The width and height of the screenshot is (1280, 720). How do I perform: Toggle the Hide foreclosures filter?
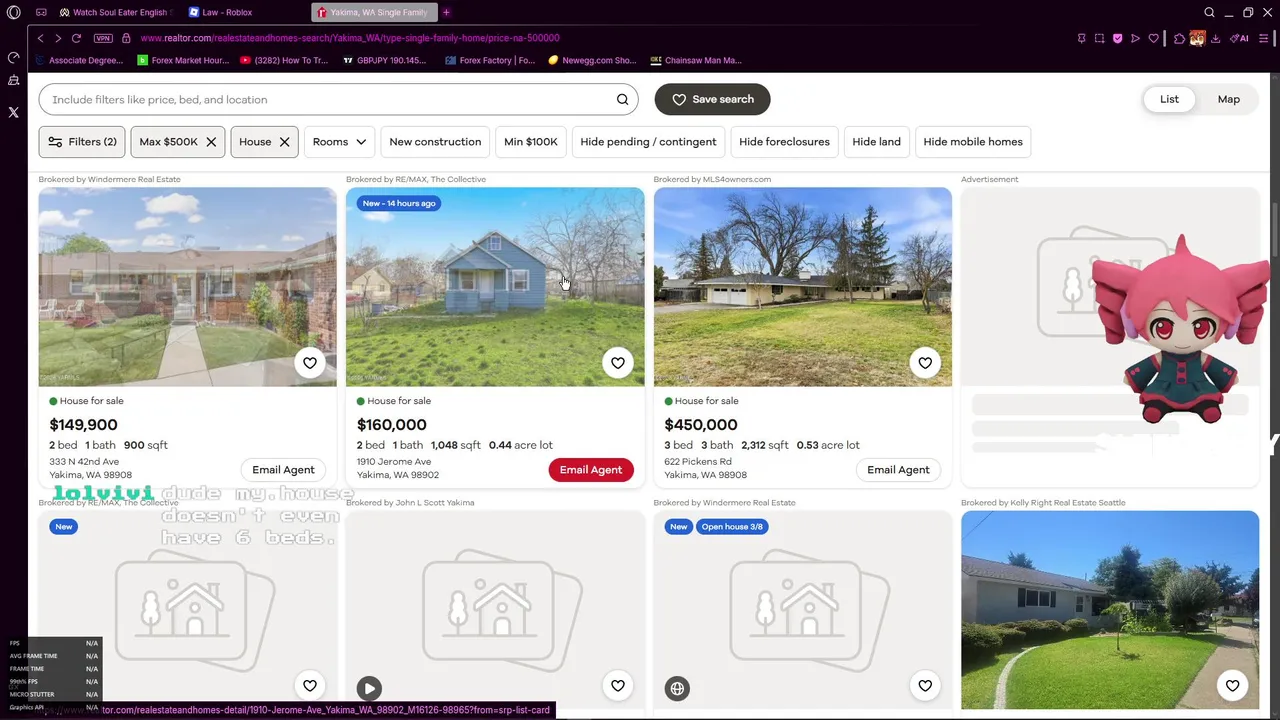point(784,142)
